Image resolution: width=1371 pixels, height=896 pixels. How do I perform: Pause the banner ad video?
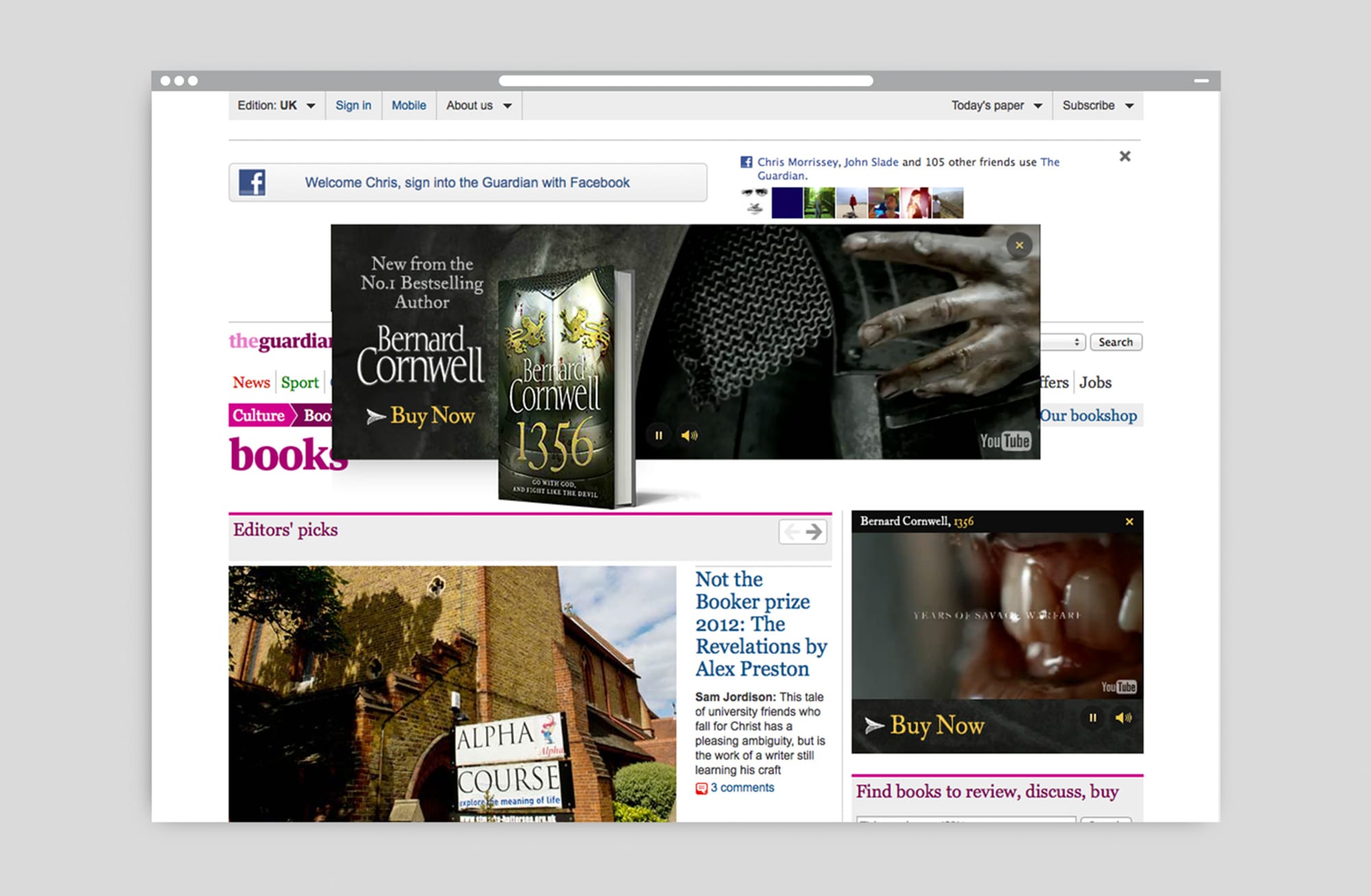[x=659, y=435]
